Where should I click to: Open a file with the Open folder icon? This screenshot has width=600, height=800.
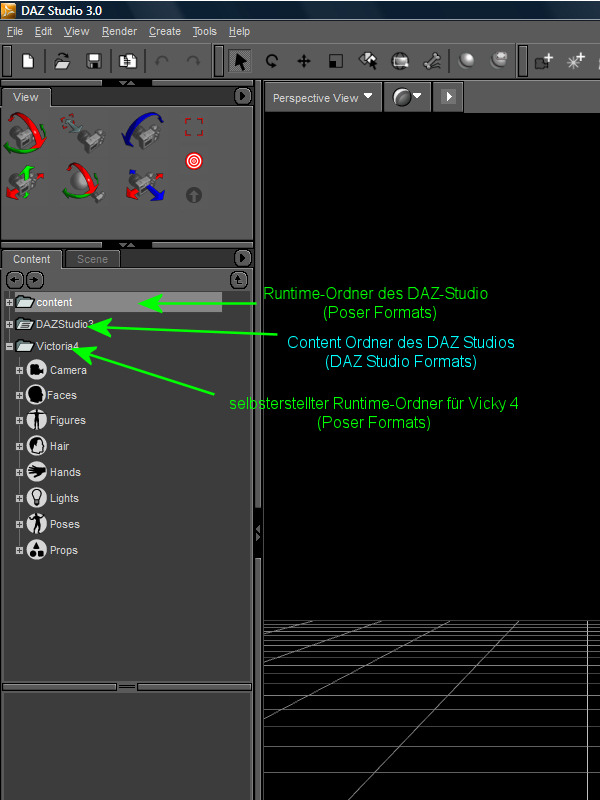[62, 61]
